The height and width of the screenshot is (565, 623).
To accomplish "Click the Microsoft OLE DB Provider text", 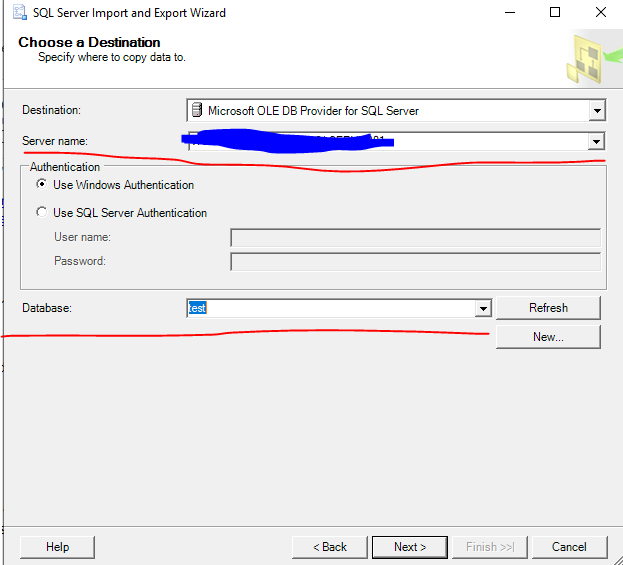I will pyautogui.click(x=313, y=111).
